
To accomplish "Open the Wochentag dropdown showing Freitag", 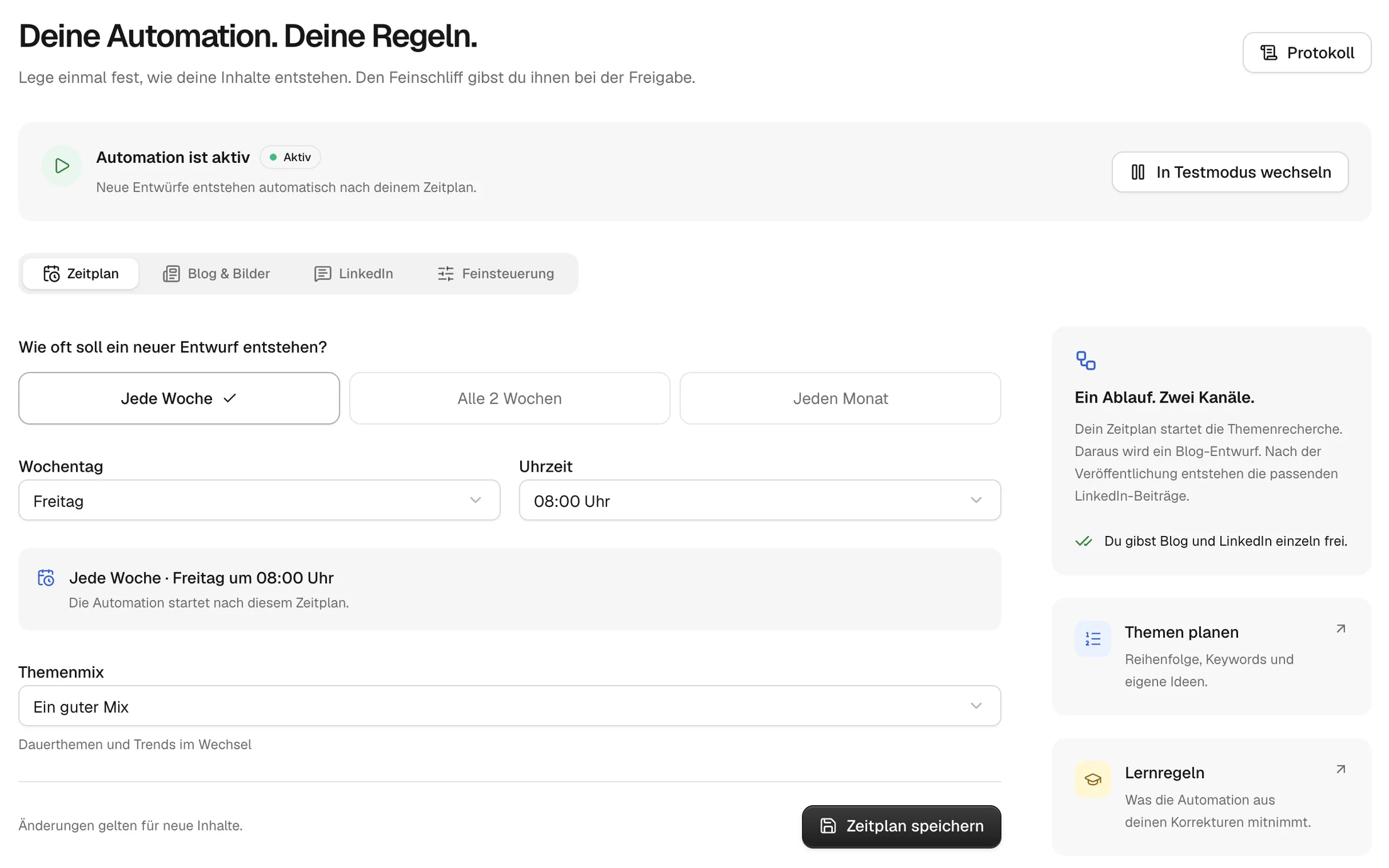I will pyautogui.click(x=259, y=501).
